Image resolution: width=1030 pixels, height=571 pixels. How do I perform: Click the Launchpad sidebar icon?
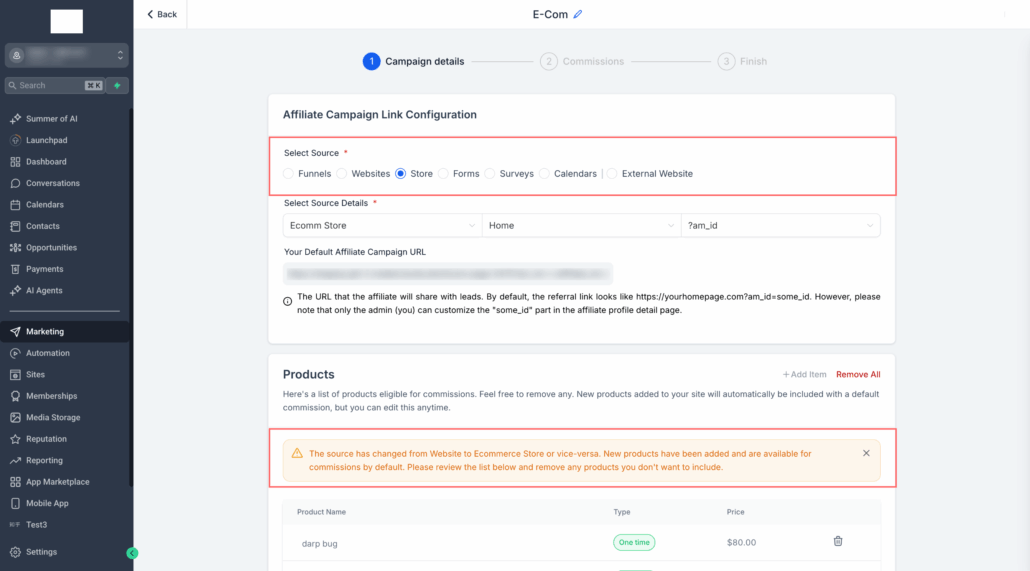15,140
